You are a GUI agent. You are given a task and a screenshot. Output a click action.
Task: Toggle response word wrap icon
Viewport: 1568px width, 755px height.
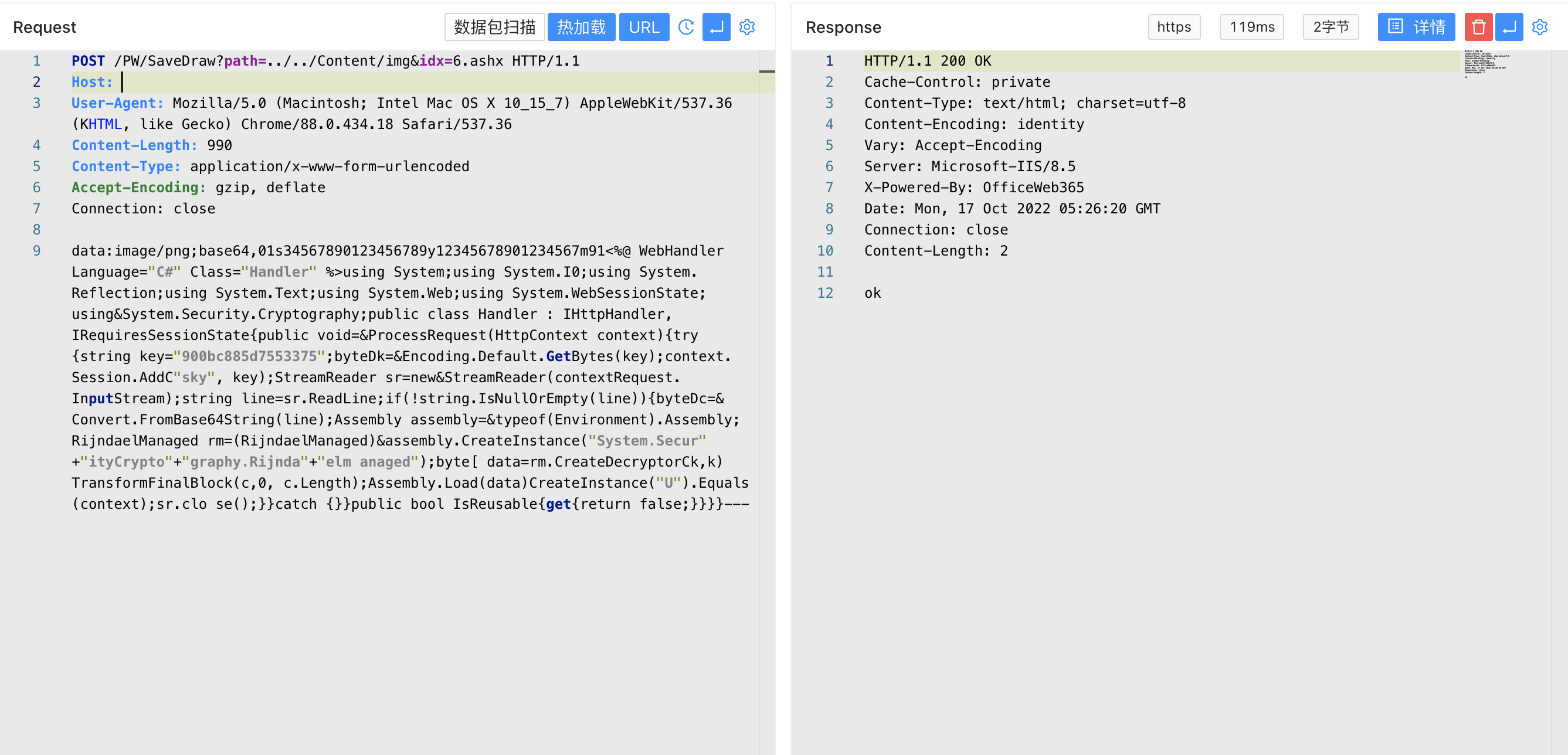pyautogui.click(x=1508, y=27)
